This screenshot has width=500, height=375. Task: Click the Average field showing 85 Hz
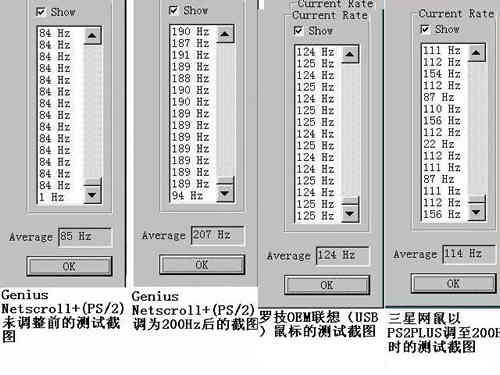(x=85, y=237)
